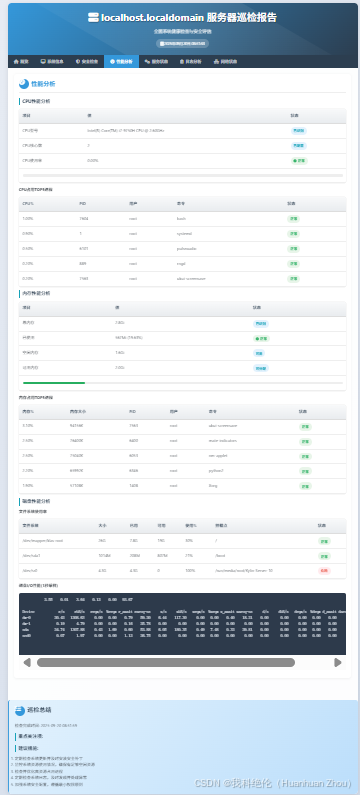Click ukui-screensaver in the CPU process table
This screenshot has height=795, width=360.
pos(192,279)
